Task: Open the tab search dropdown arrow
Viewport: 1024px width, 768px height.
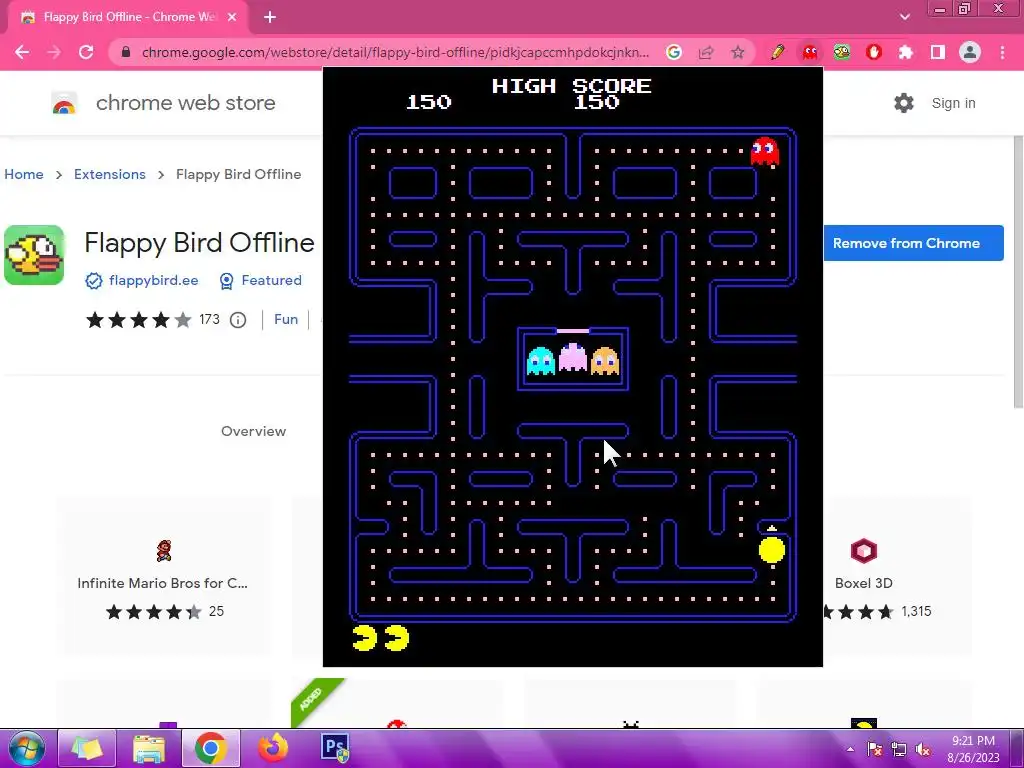Action: coord(904,17)
